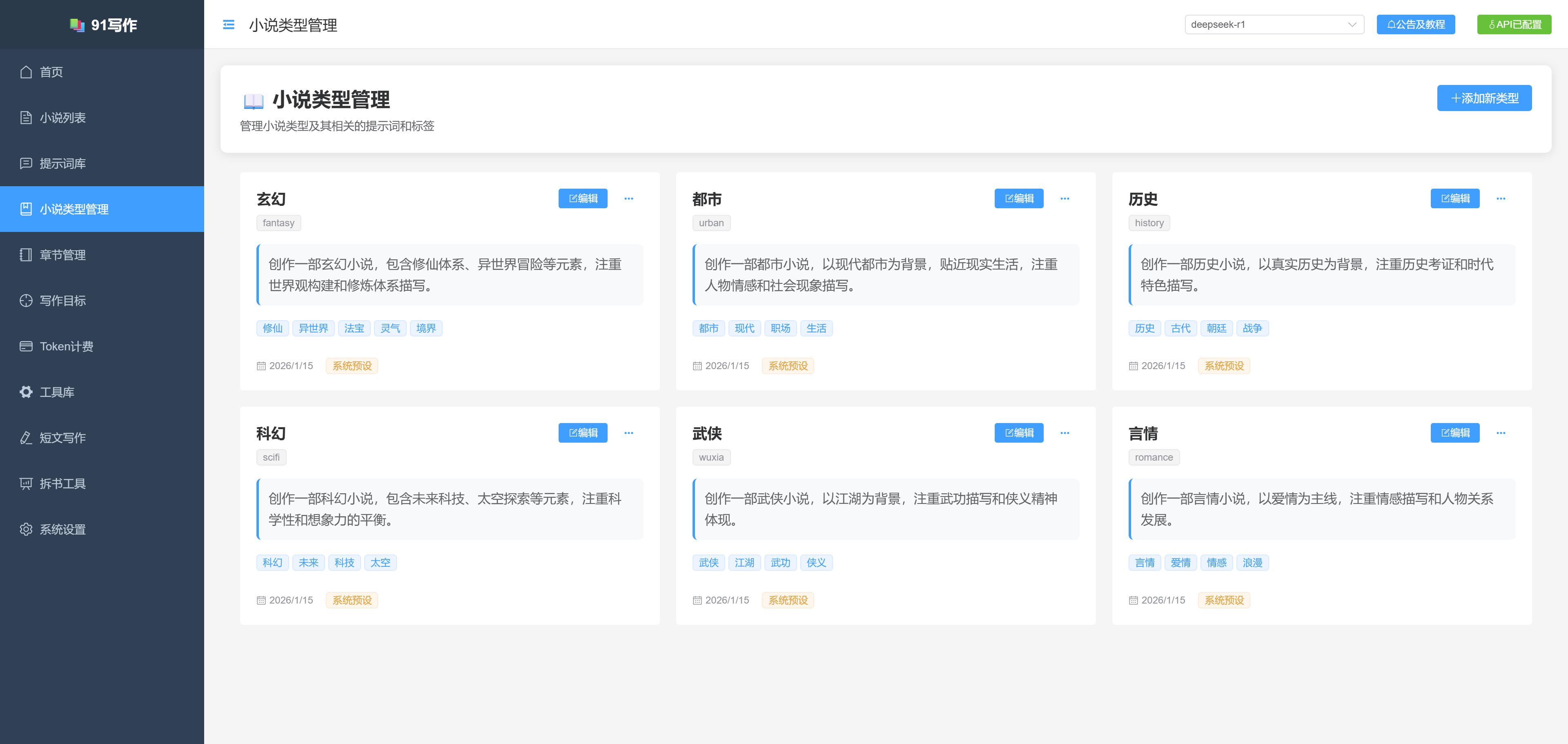Open 公告及教程 button
Viewport: 1568px width, 744px height.
click(x=1415, y=25)
